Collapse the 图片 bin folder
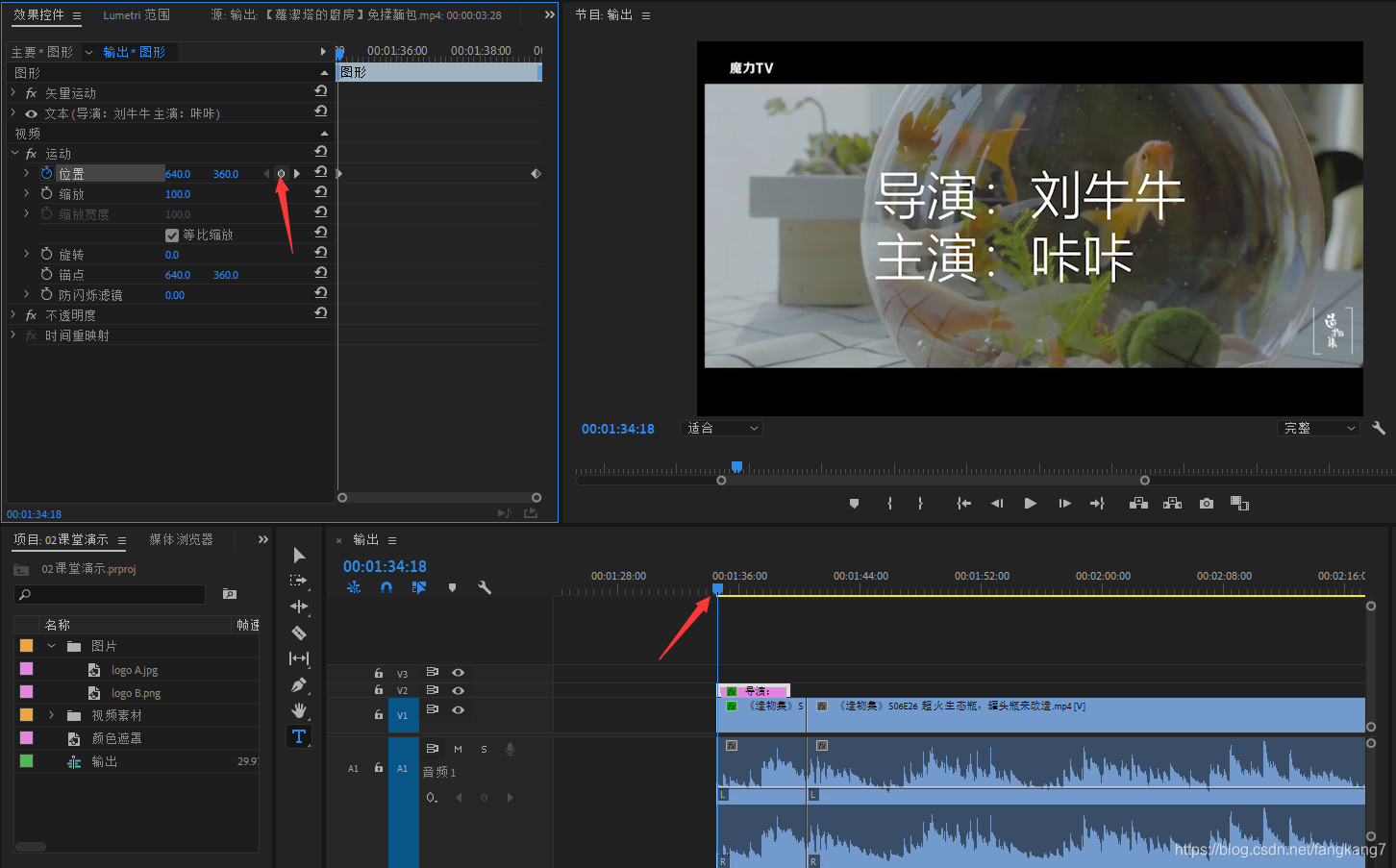Screen dimensions: 1396x868 coord(51,646)
